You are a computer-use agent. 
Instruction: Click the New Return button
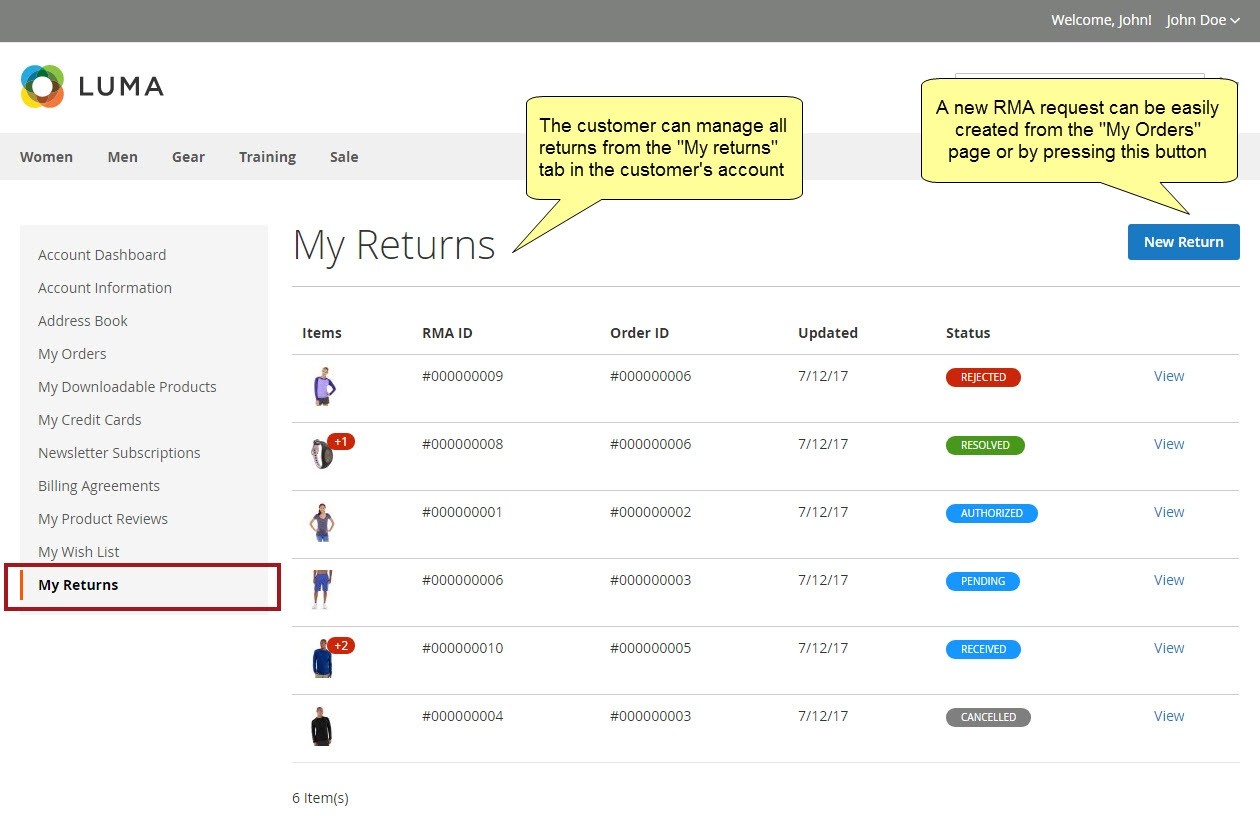point(1184,242)
